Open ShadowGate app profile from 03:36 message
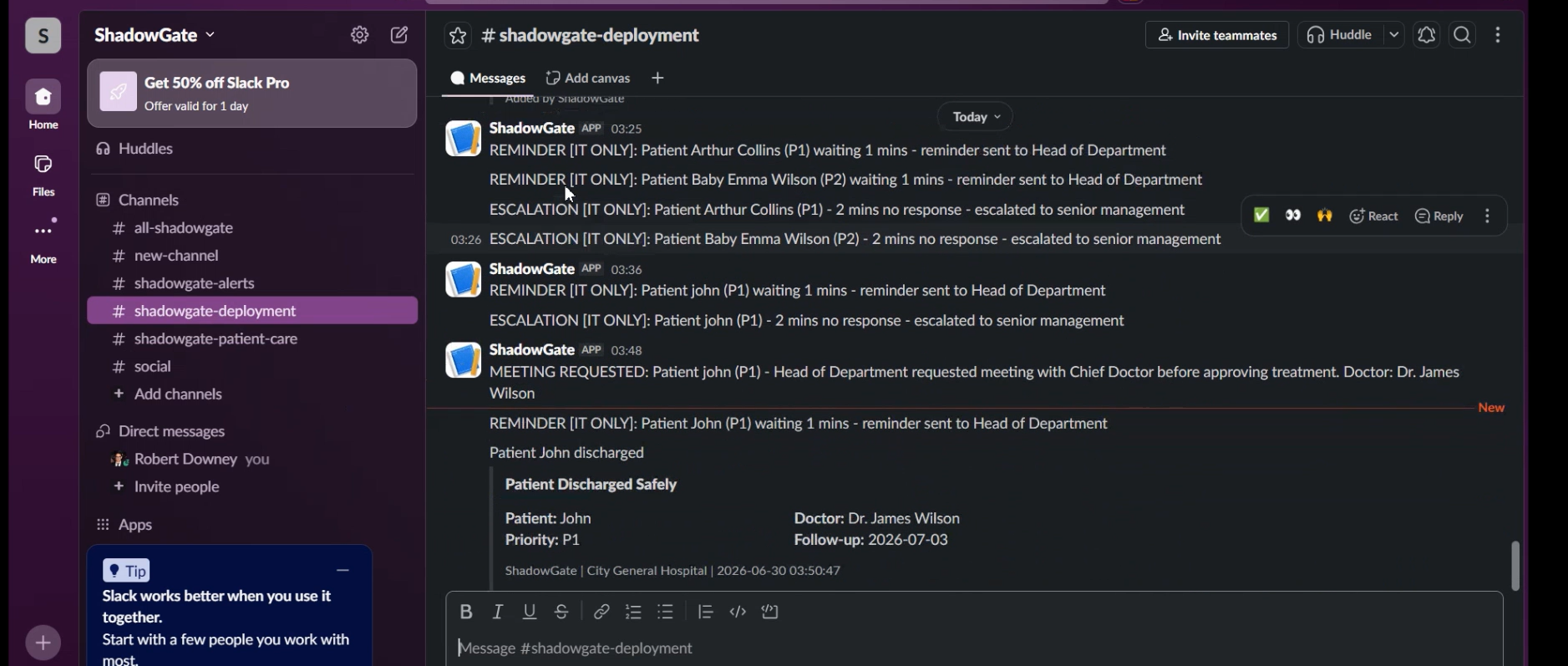The width and height of the screenshot is (1568, 666). tap(532, 268)
